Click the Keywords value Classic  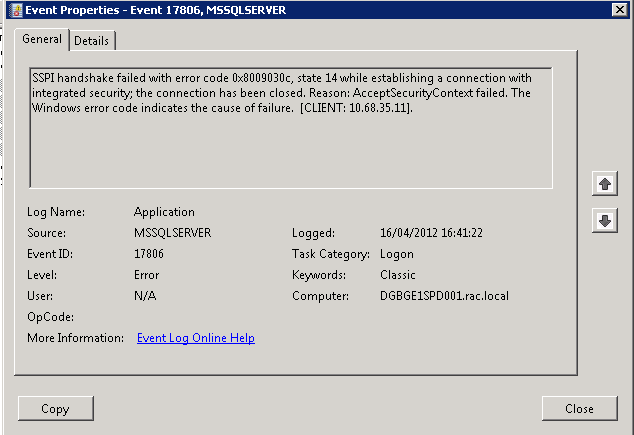(399, 275)
